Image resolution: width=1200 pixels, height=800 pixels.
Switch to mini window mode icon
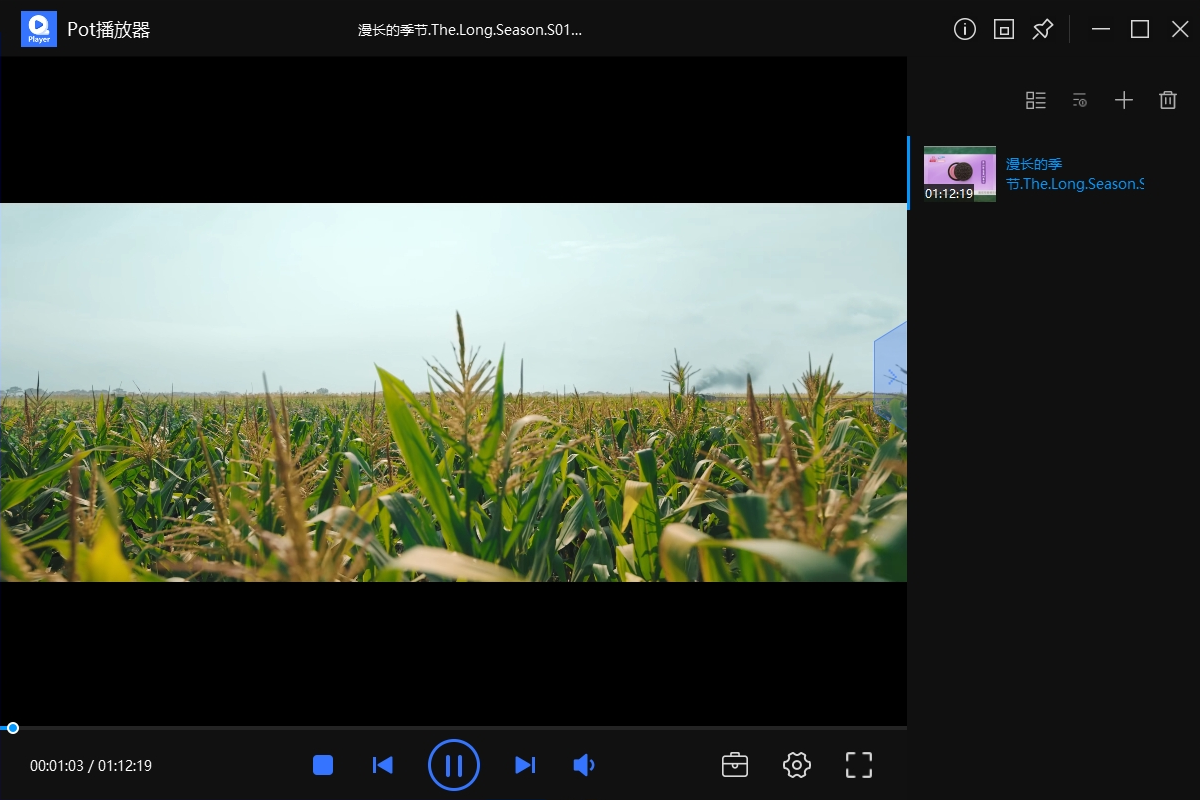[x=1004, y=29]
